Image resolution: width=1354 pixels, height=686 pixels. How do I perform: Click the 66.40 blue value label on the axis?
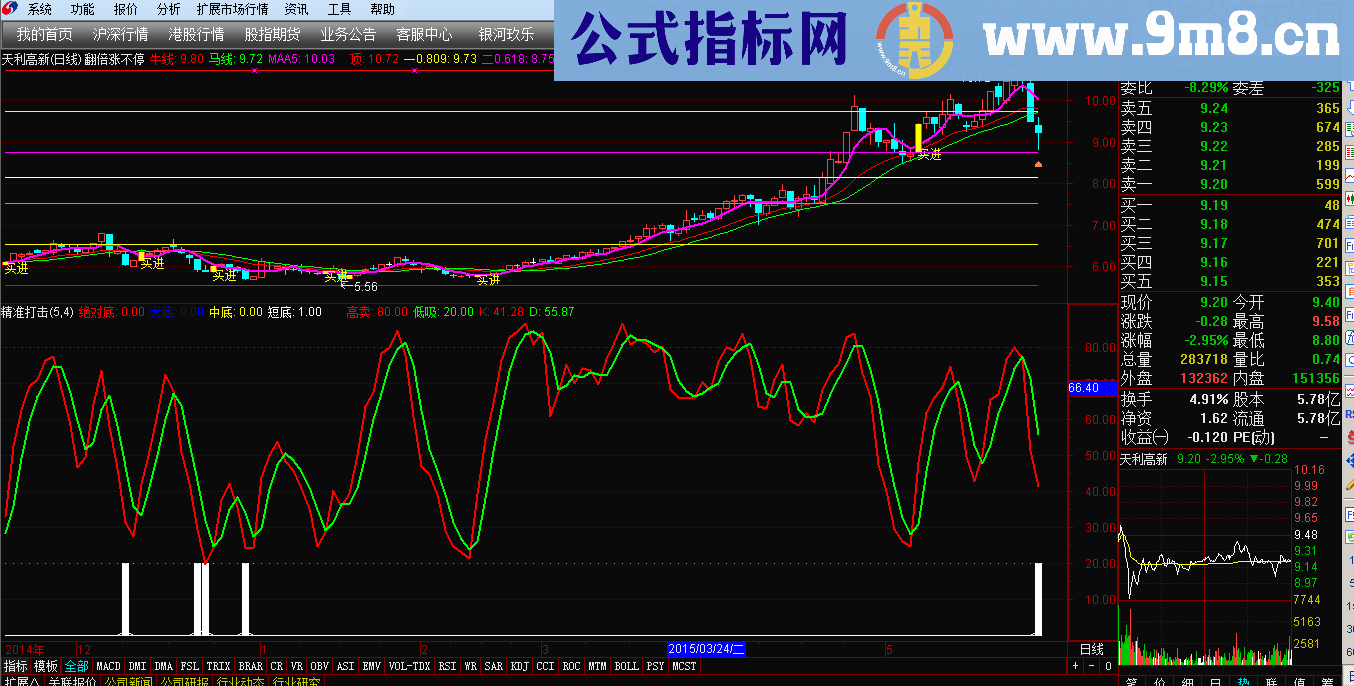point(1084,387)
